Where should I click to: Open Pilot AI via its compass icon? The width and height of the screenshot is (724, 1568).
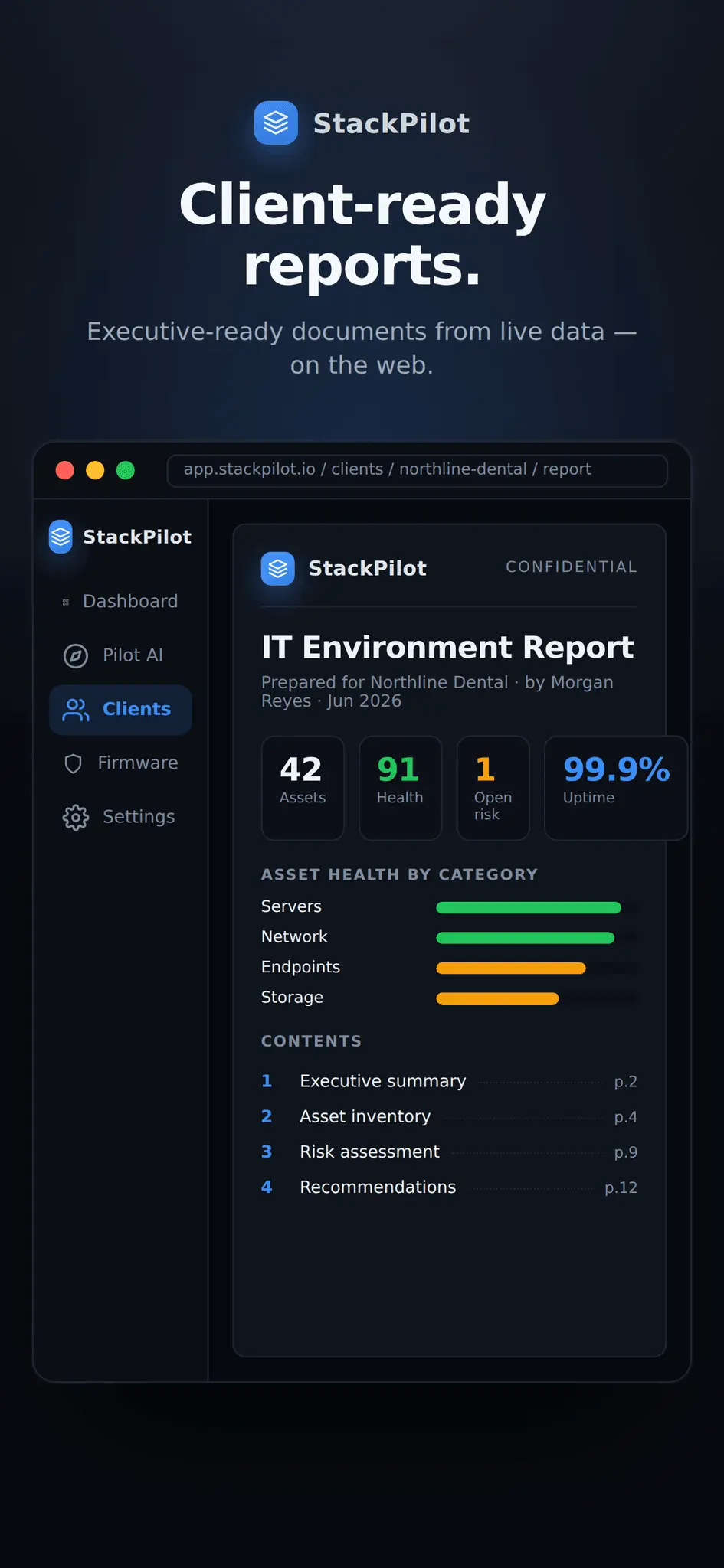coord(76,655)
